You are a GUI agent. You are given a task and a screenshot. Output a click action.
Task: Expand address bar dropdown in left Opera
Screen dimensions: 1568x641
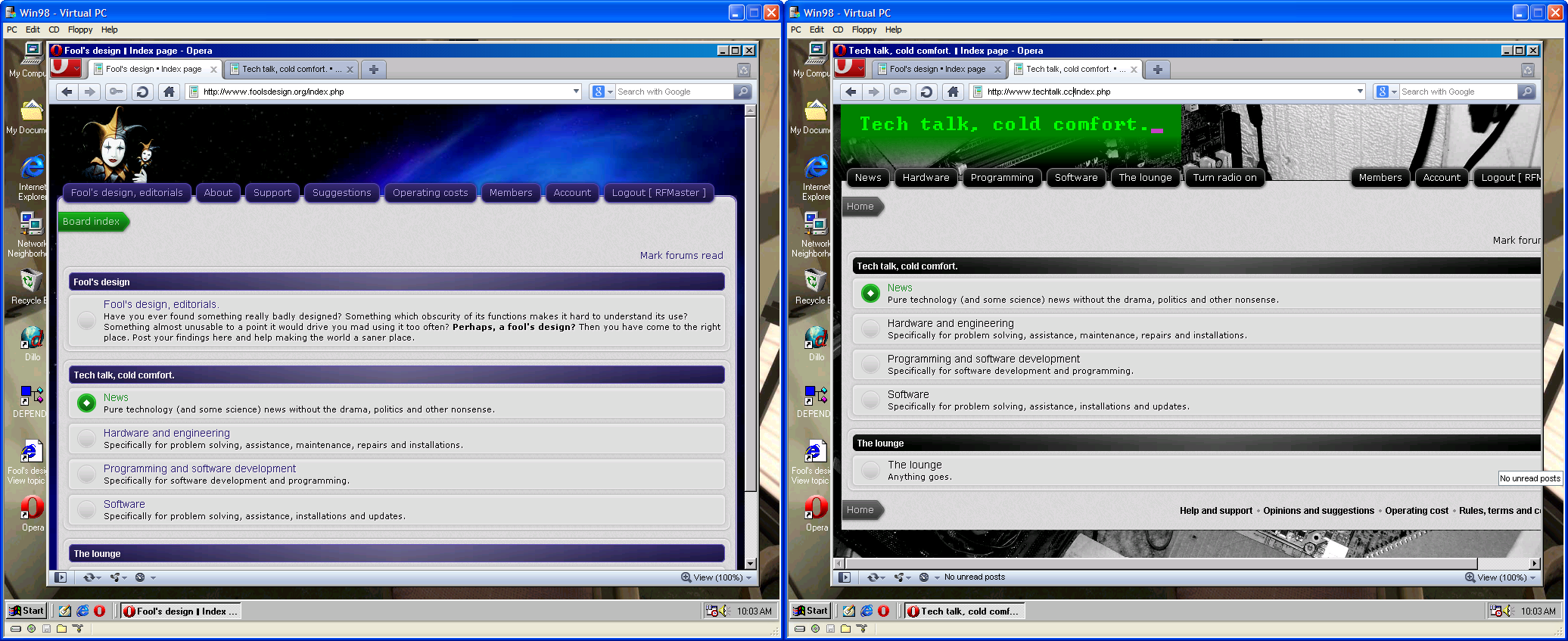576,92
